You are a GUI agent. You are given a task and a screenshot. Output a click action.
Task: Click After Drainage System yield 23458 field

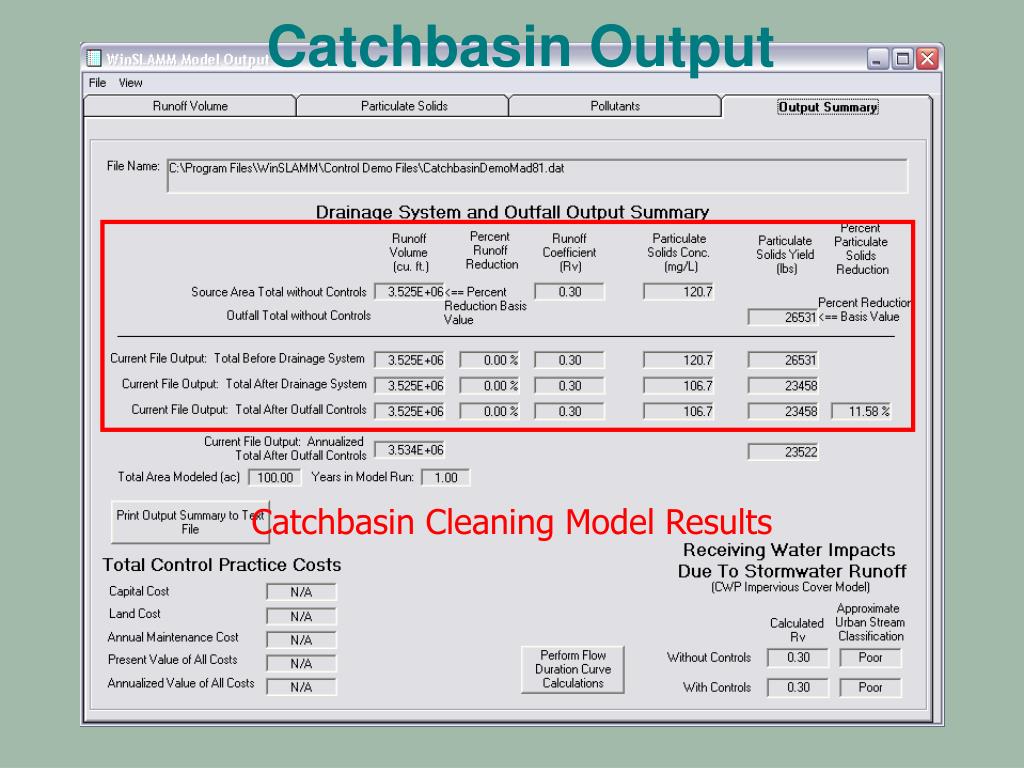pos(783,385)
